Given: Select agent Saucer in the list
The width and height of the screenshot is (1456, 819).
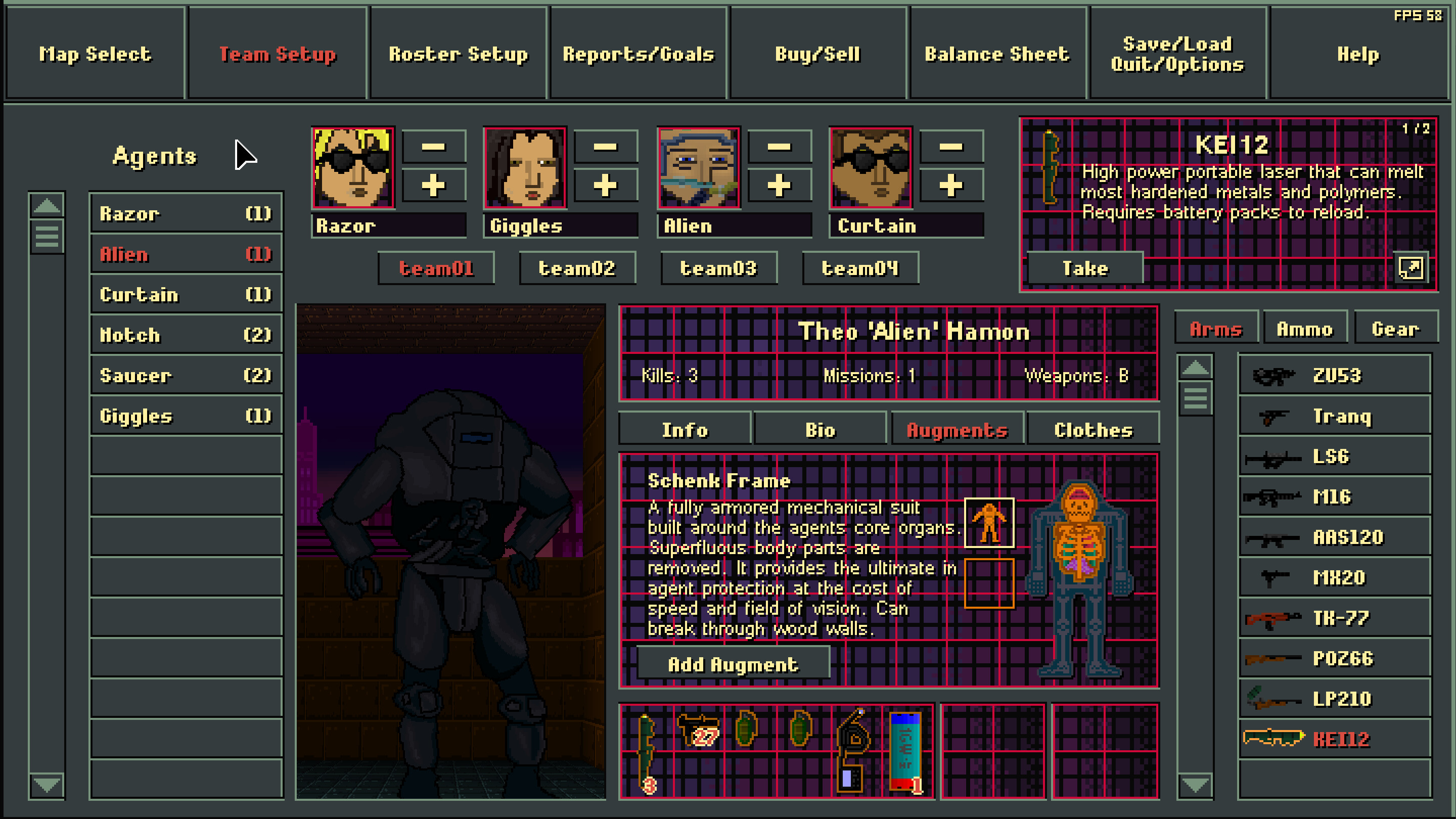Looking at the screenshot, I should pos(186,375).
